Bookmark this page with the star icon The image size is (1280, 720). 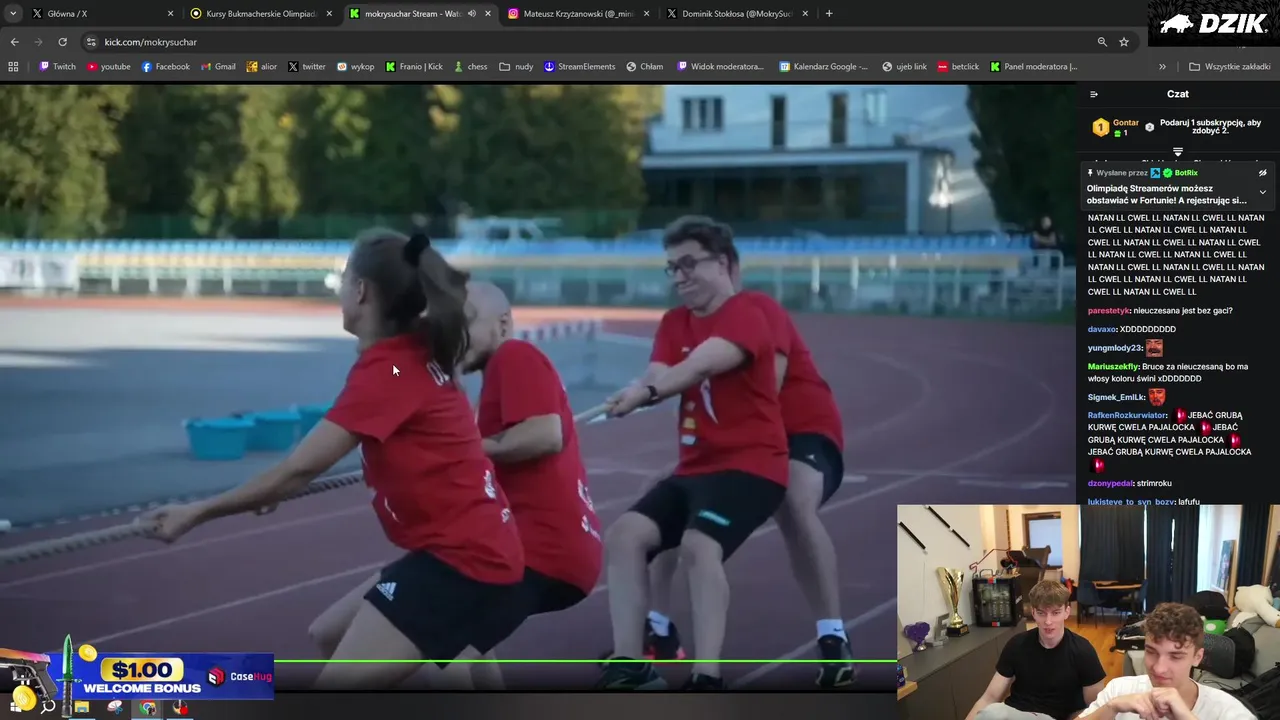point(1124,42)
